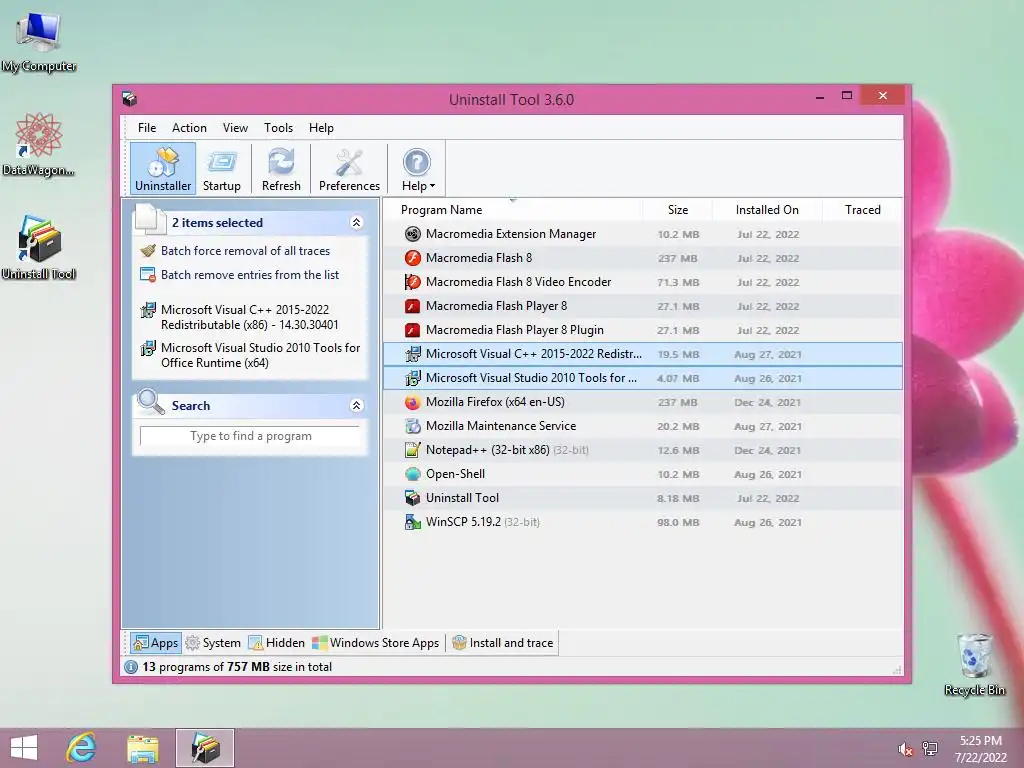Screen dimensions: 1024x768
Task: Click the Notepad++ icon in list
Action: [x=412, y=450]
